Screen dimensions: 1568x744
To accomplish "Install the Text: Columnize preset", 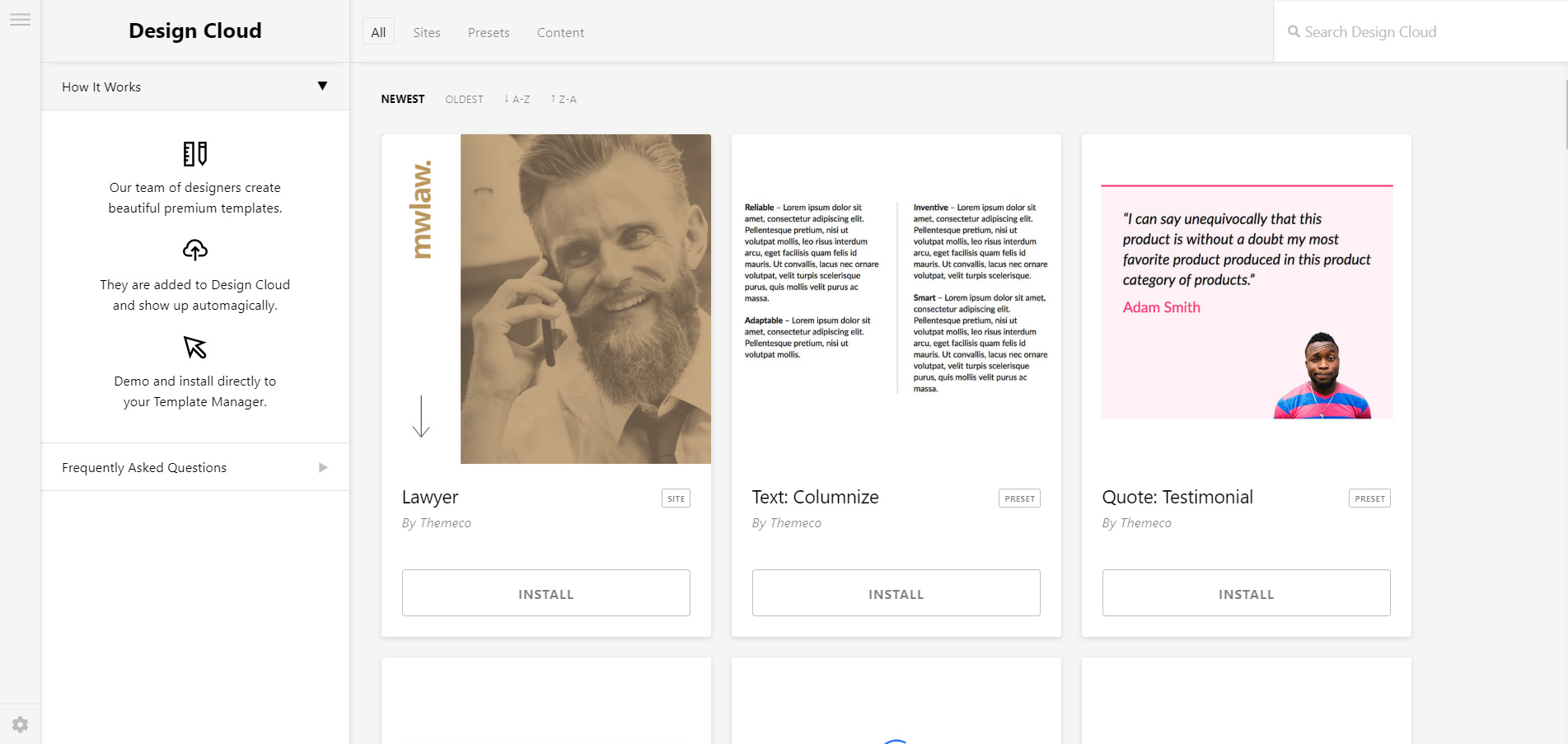I will 896,593.
